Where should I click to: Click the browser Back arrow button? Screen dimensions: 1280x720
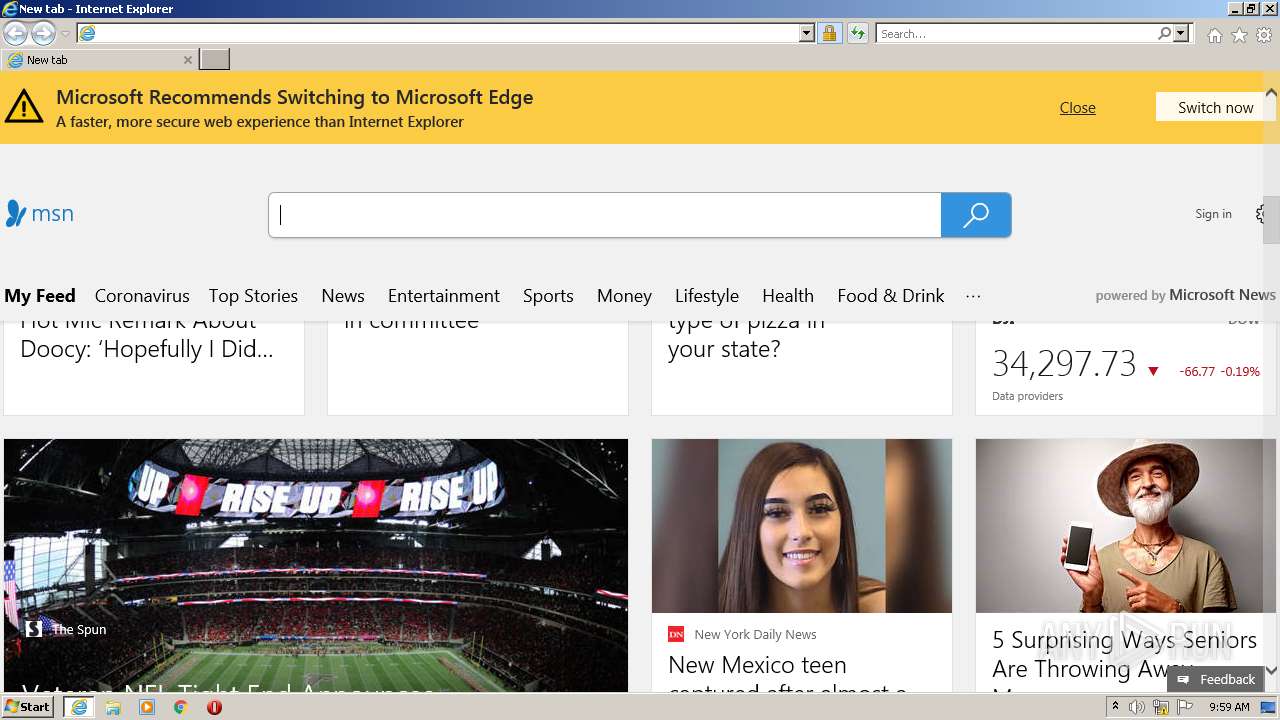15,33
